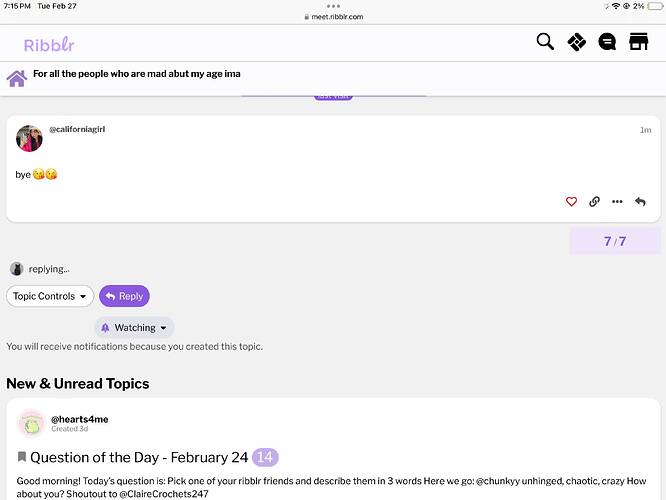Copy post link with chain icon
666x500 pixels.
[594, 201]
